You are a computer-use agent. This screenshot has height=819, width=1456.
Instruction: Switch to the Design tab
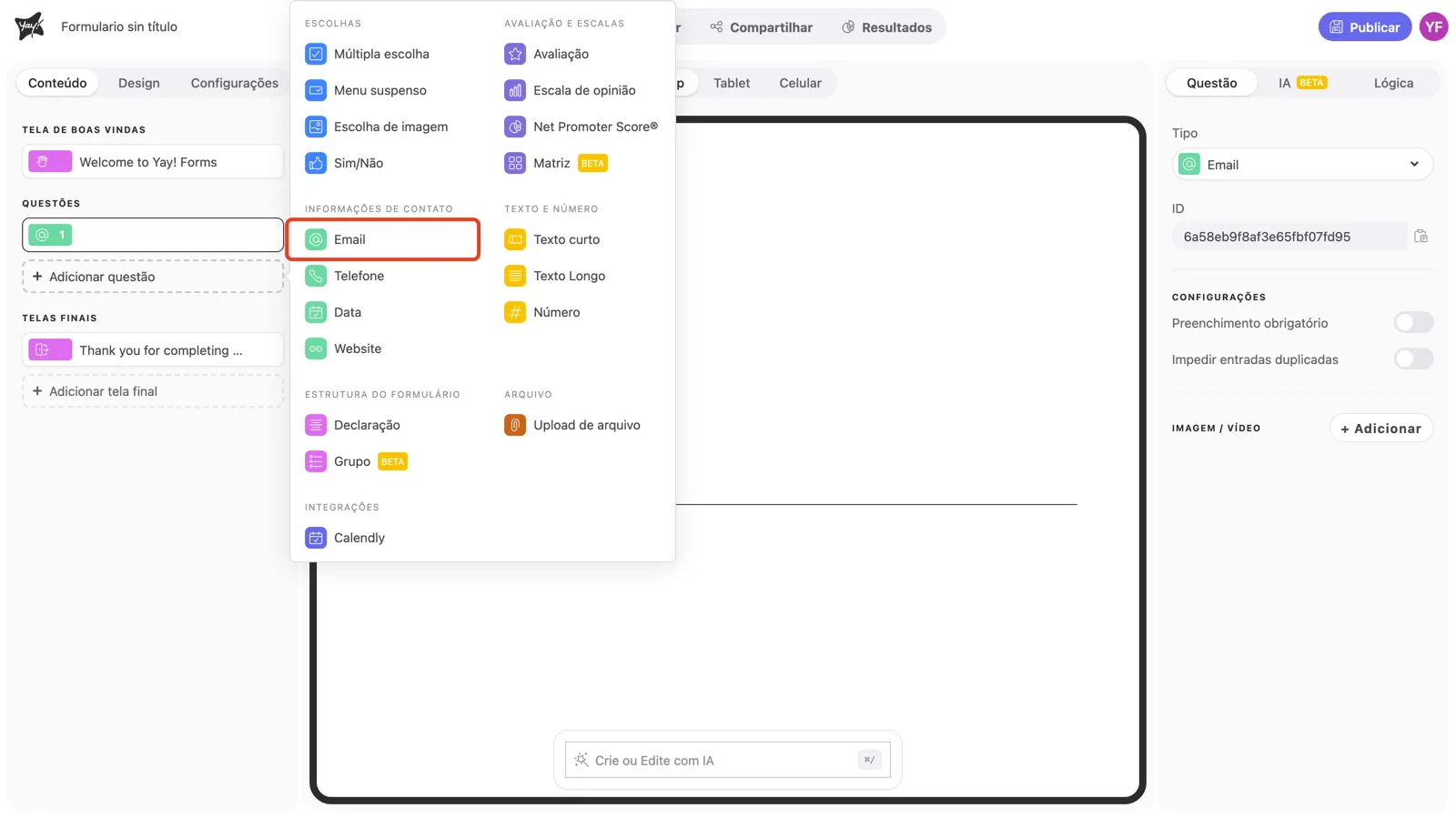(x=139, y=83)
